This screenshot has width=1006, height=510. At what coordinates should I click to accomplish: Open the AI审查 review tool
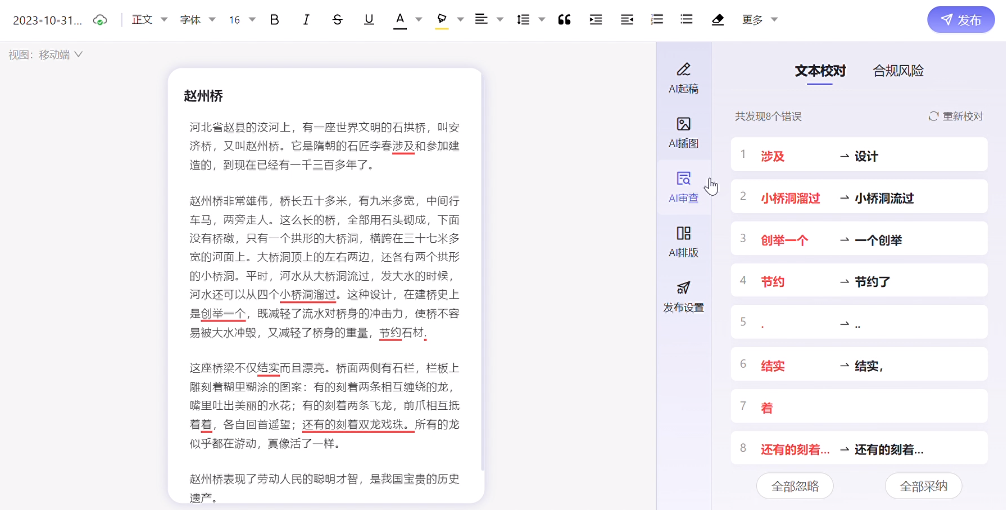pyautogui.click(x=683, y=187)
